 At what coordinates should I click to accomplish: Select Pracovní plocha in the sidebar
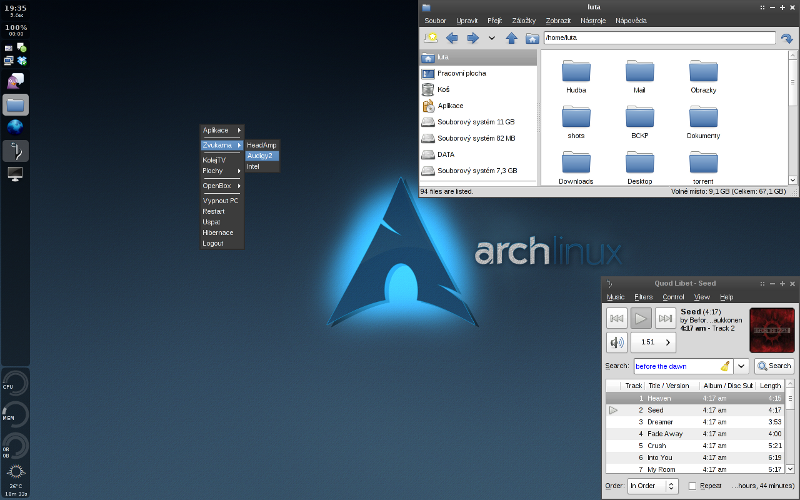click(x=478, y=73)
